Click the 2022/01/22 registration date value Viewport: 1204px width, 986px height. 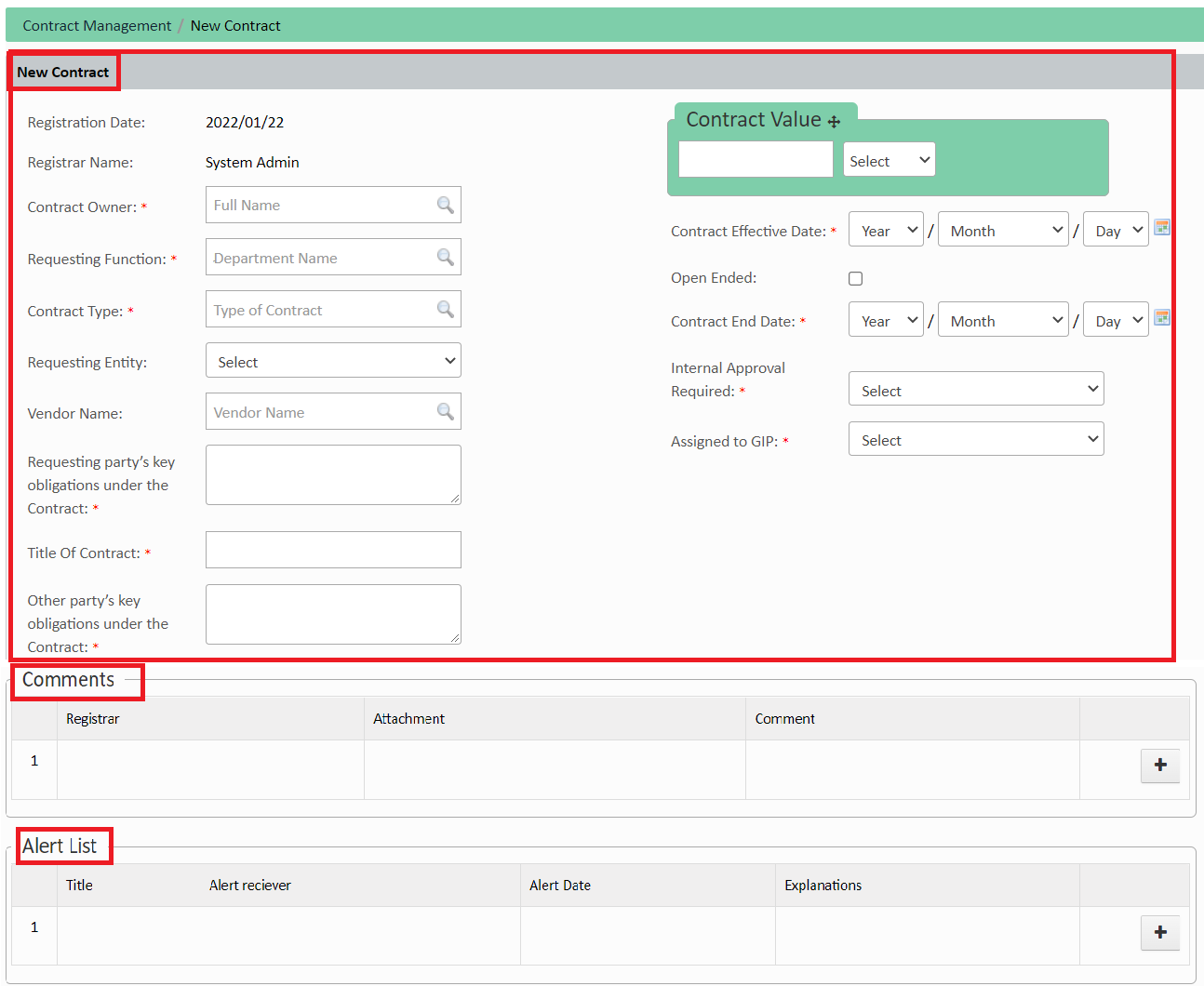tap(245, 122)
